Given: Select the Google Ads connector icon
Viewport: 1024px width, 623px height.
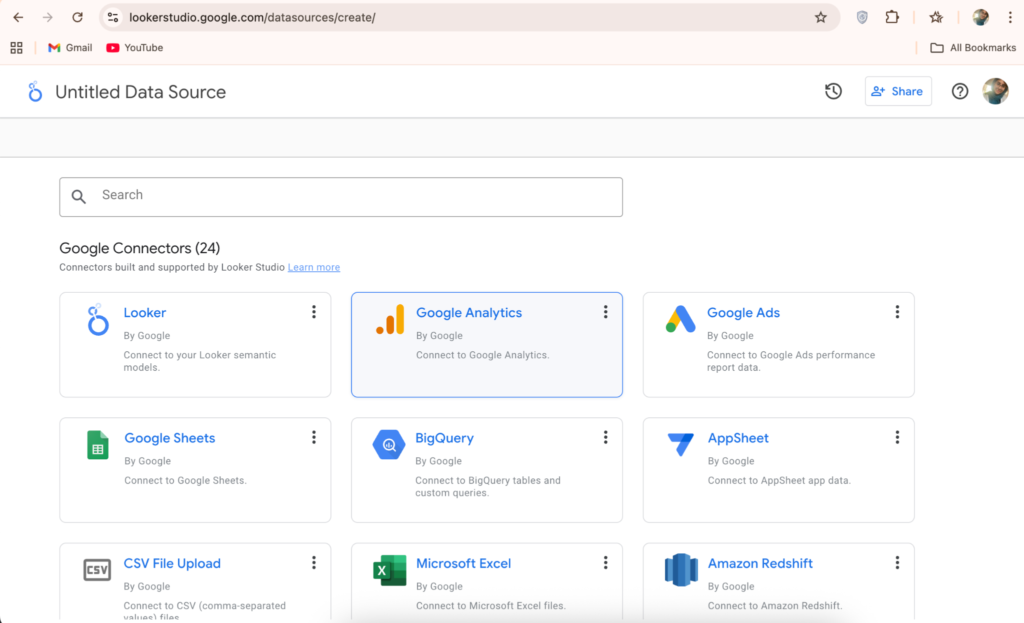Looking at the screenshot, I should 681,320.
